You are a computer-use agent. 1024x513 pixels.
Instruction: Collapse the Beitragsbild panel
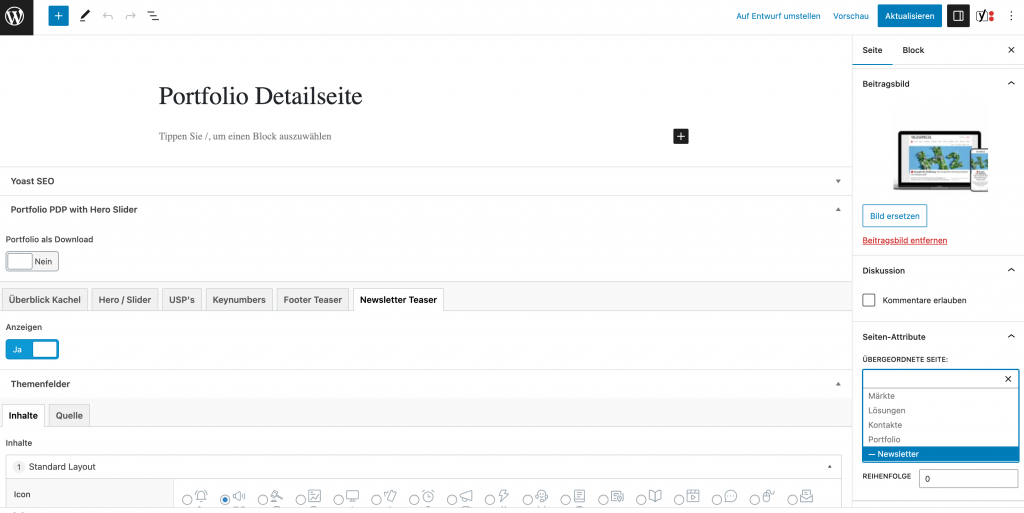[x=1011, y=84]
